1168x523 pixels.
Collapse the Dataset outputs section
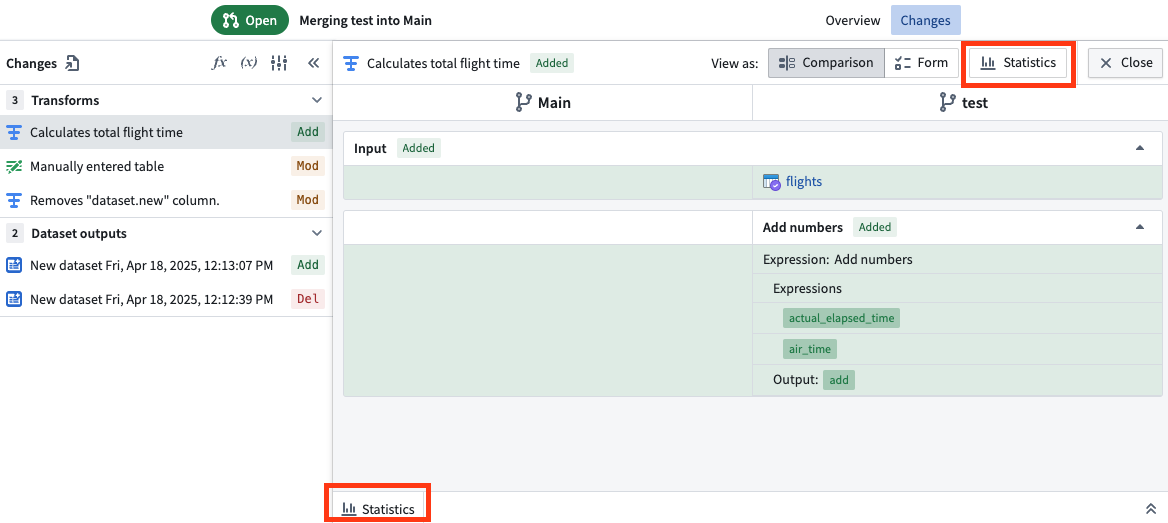coord(317,233)
